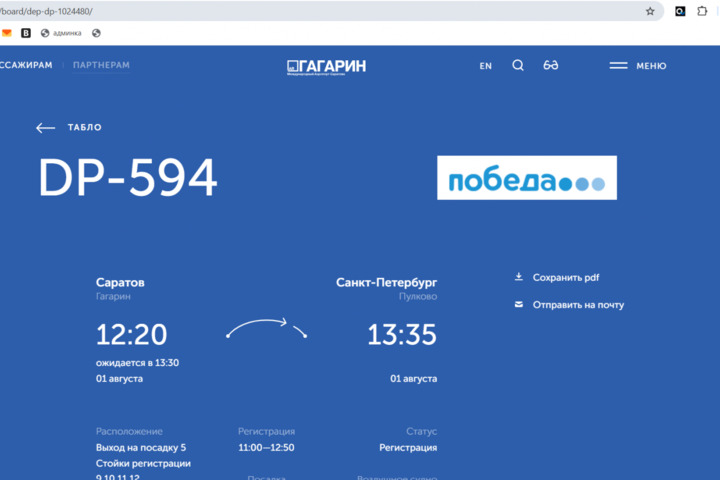Screen dimensions: 720x480
Task: Open the orange mail bookmark icon
Action: tap(6, 33)
